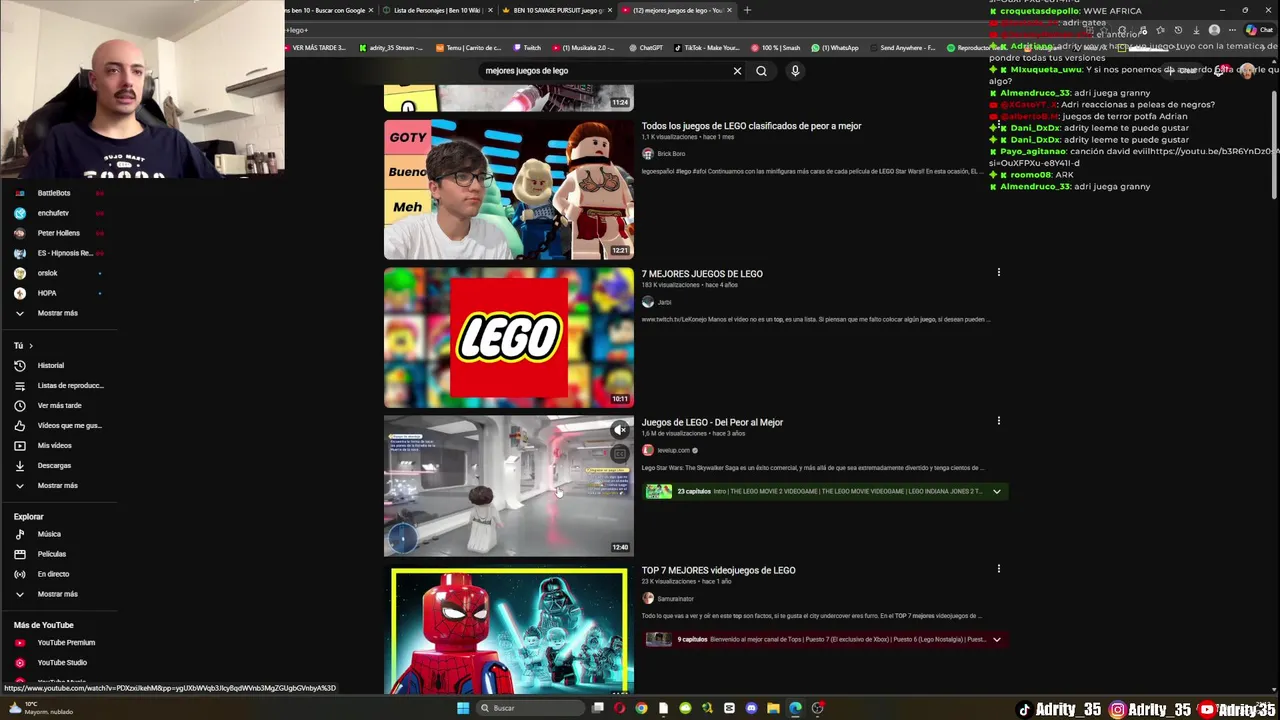Expand 'Mostrar más' below Descargas
Screen dimensions: 1280x720
[x=57, y=486]
